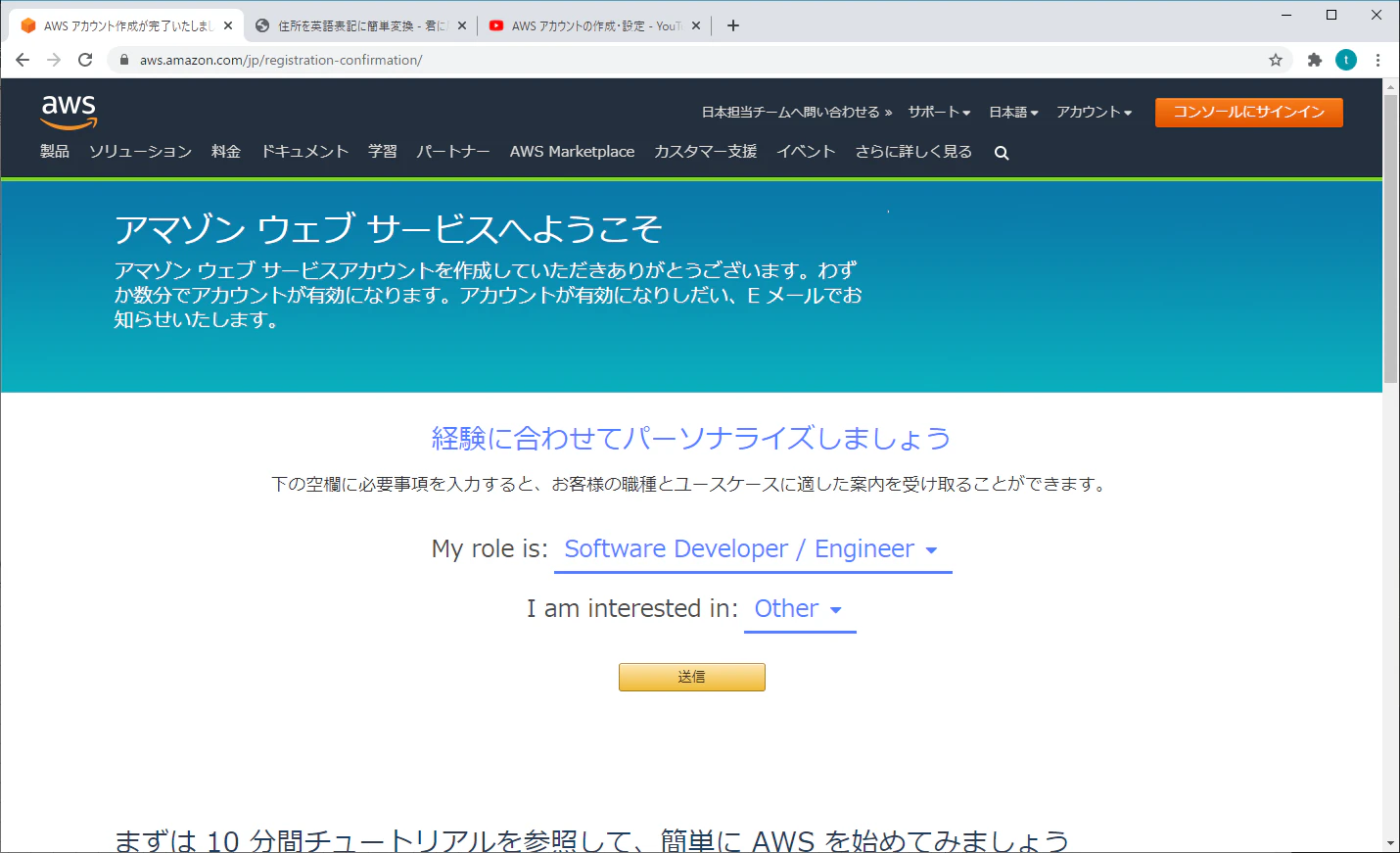Open the 学習 menu
This screenshot has width=1400, height=853.
click(383, 151)
